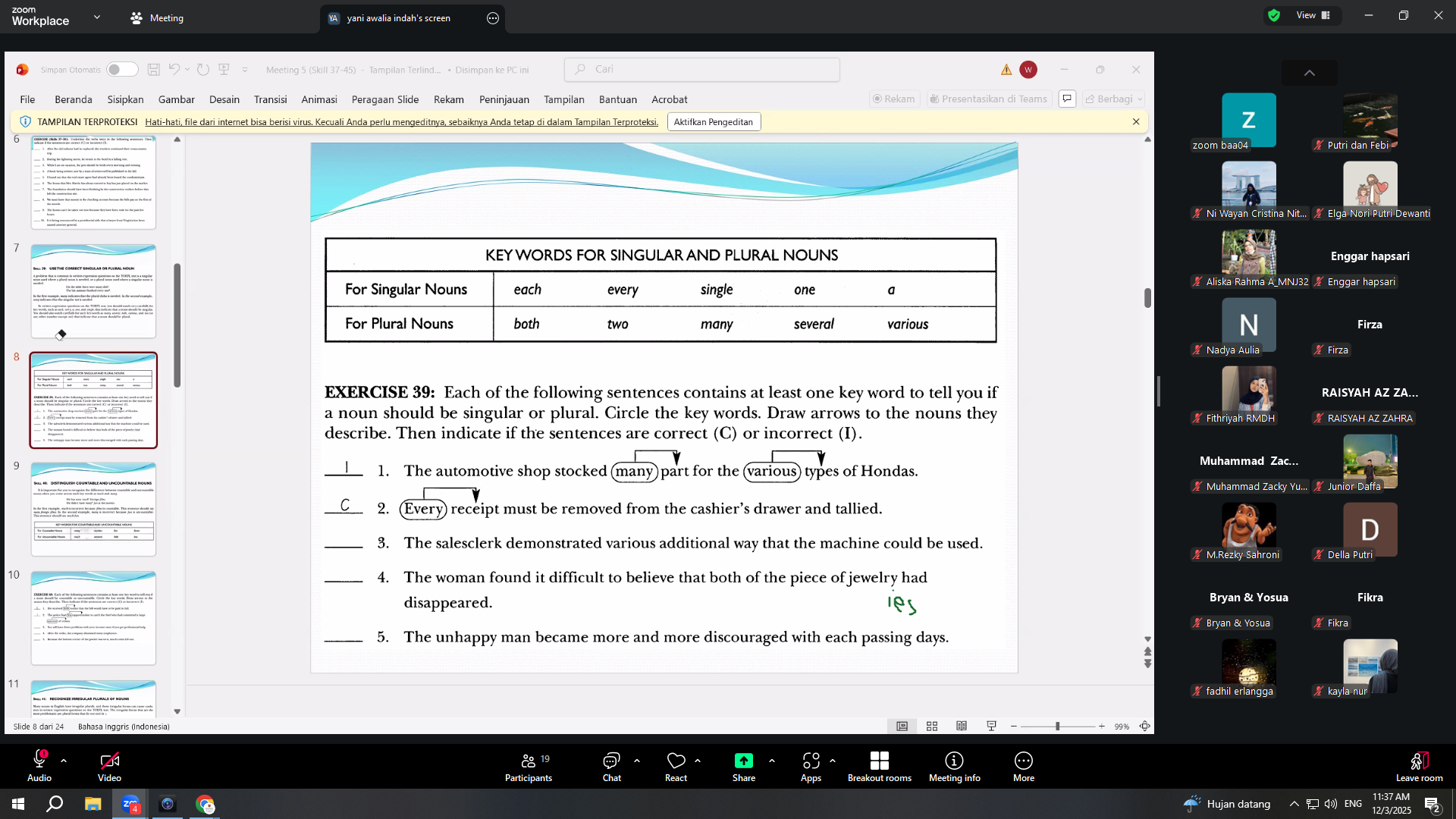Screen dimensions: 1456x819
Task: Open the More options ellipsis in Zoom toolbar
Action: click(x=1024, y=766)
